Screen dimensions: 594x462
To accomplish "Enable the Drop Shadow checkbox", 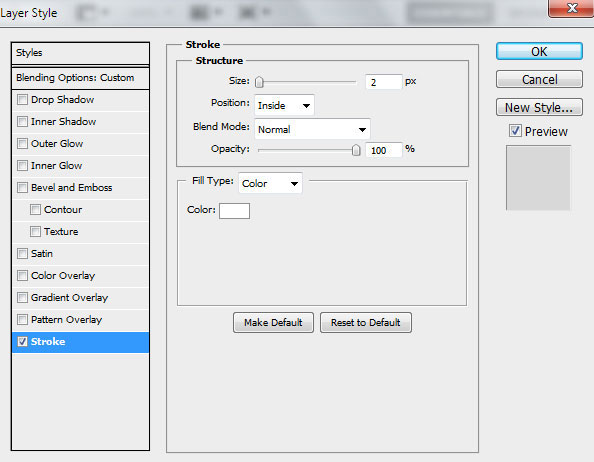I will [22, 100].
